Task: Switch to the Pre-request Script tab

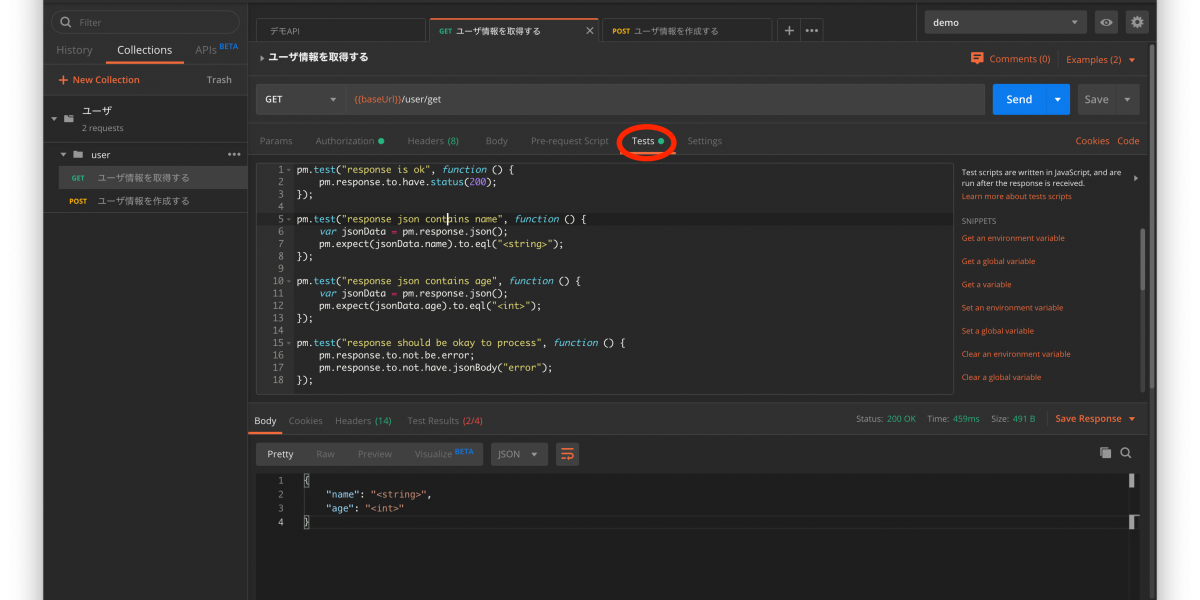Action: (x=569, y=141)
